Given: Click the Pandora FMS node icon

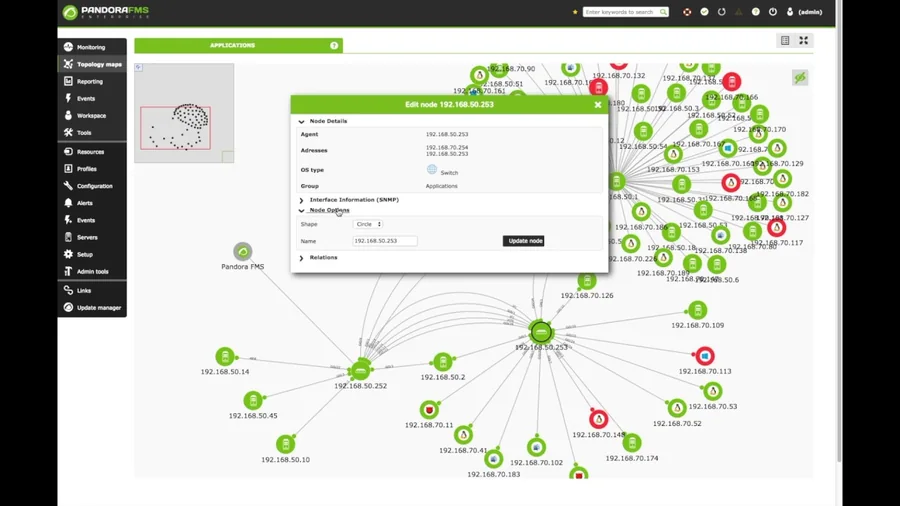Looking at the screenshot, I should pyautogui.click(x=243, y=252).
